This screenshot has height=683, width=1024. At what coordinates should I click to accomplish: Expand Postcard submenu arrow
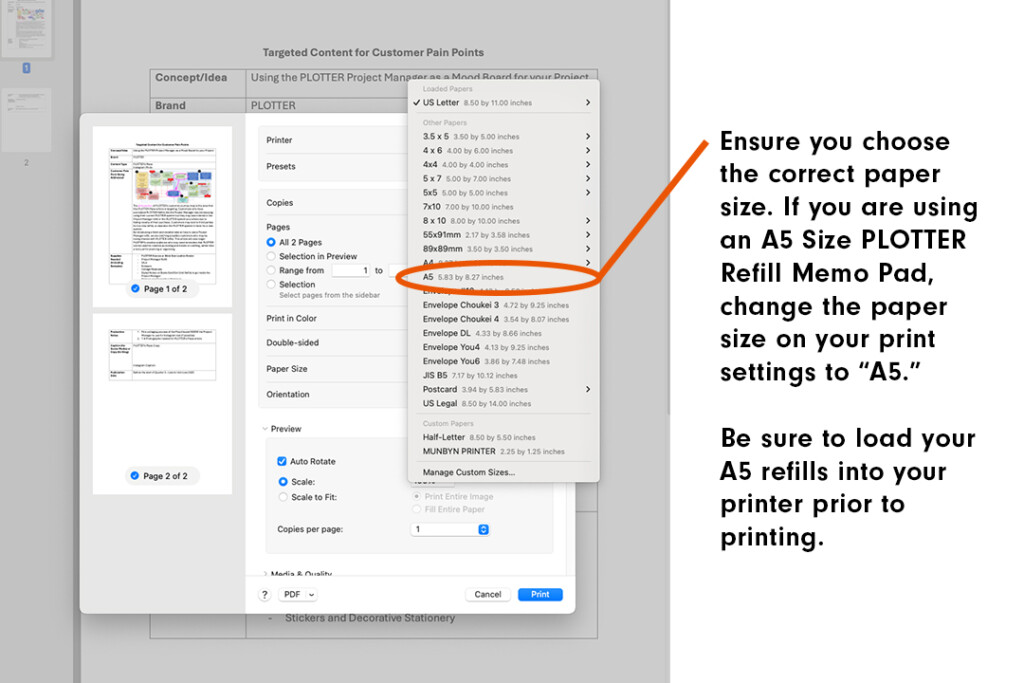click(588, 389)
